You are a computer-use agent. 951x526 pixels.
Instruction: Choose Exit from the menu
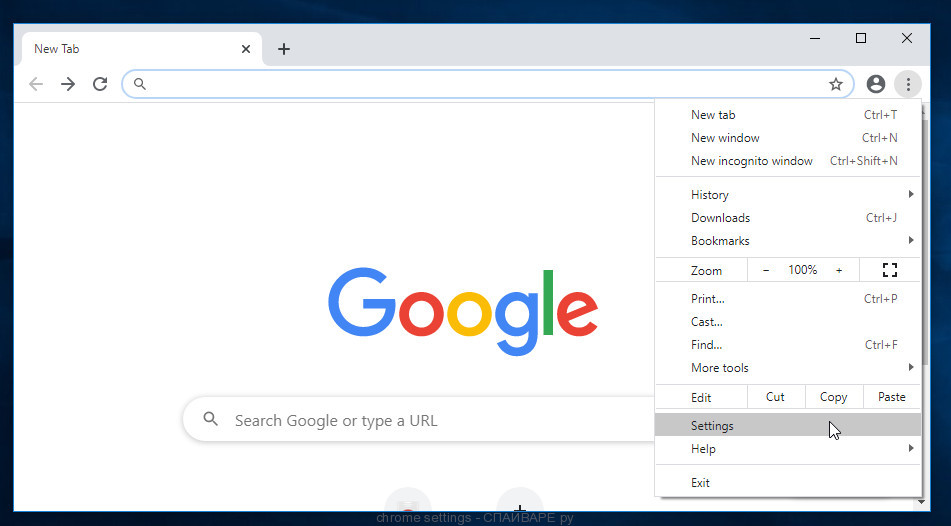point(788,483)
